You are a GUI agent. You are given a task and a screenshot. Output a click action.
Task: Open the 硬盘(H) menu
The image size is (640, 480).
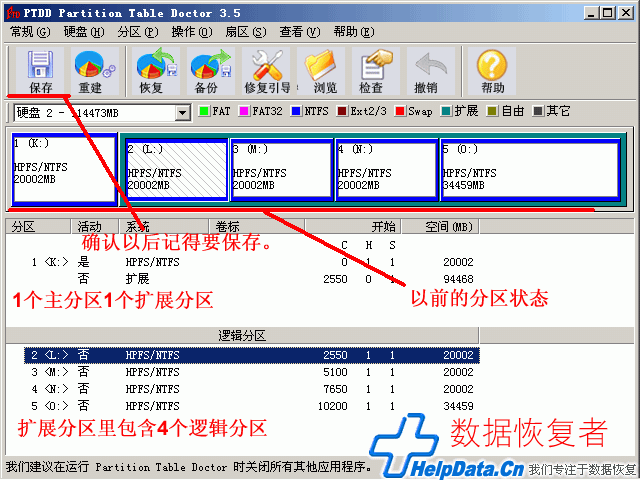[x=84, y=32]
